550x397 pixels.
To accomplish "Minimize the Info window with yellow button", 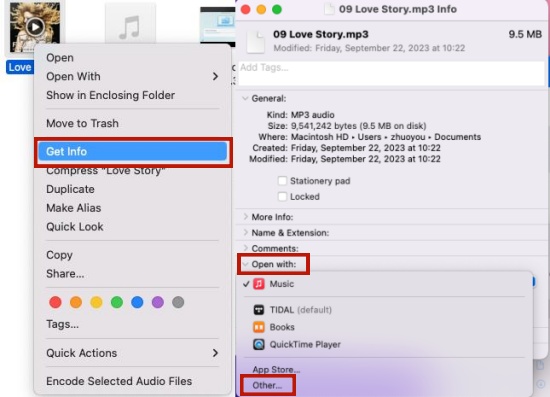I will (x=261, y=9).
